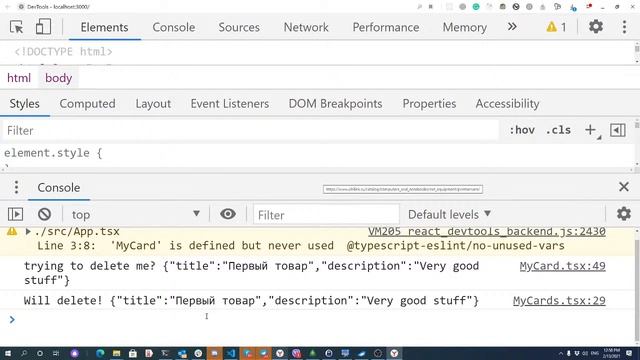Open the Network tab
The image size is (640, 360).
306,27
